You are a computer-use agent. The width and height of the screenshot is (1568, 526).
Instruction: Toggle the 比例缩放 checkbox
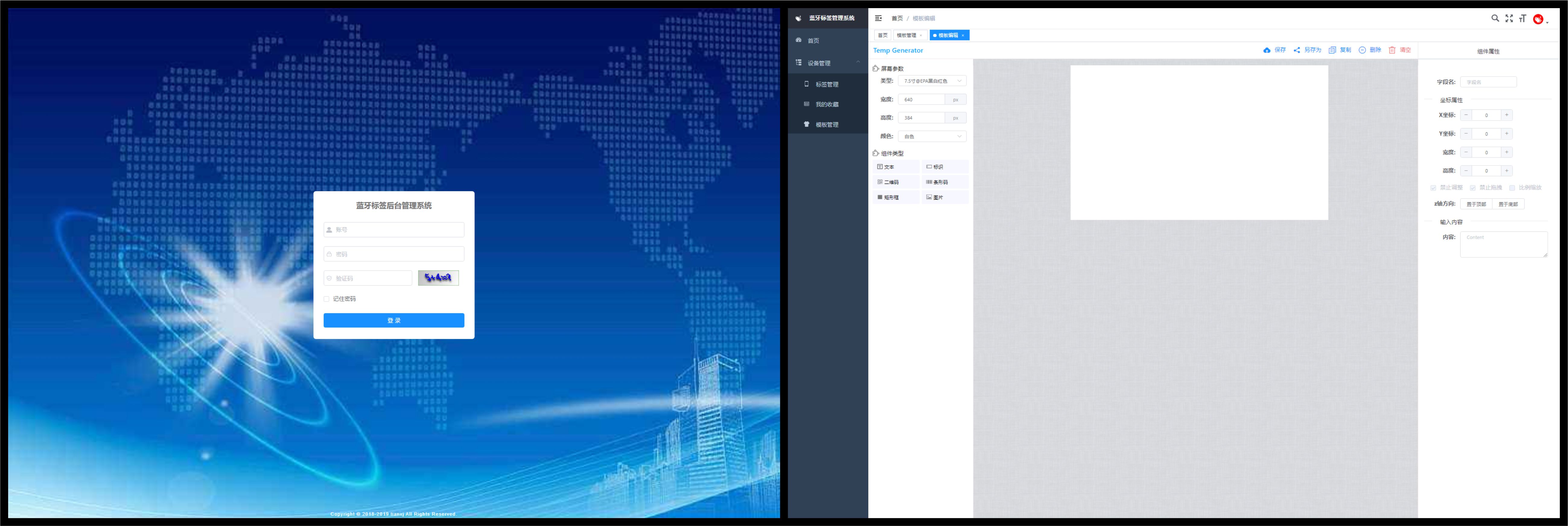tap(1512, 188)
